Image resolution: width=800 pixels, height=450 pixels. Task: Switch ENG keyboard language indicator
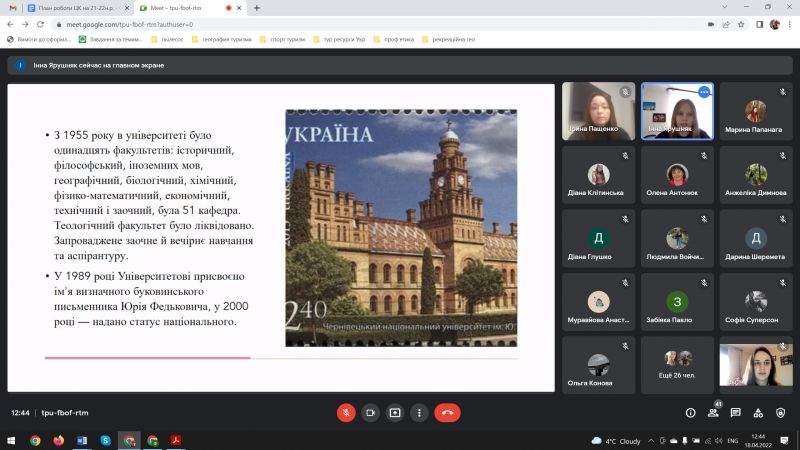point(733,441)
